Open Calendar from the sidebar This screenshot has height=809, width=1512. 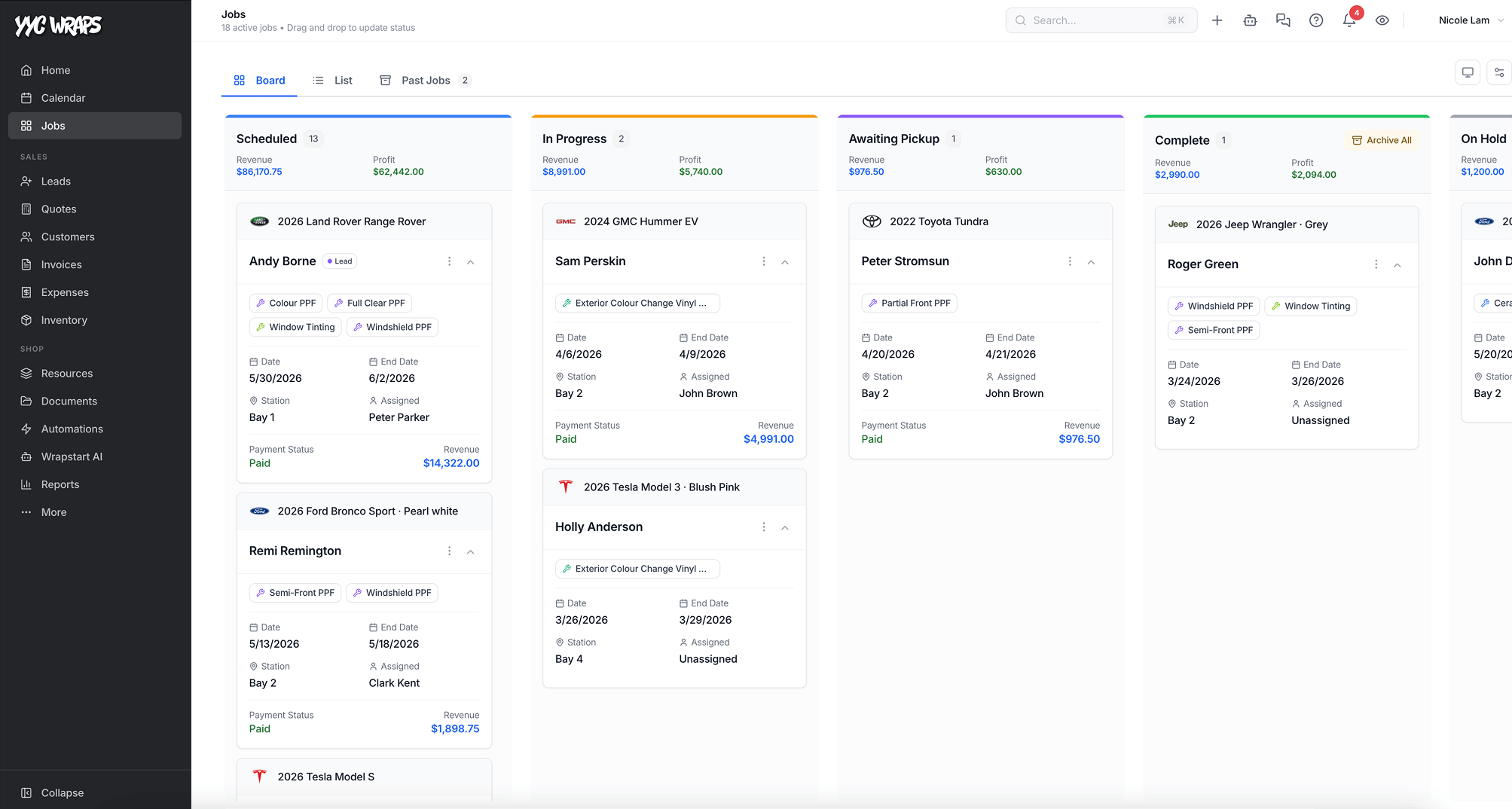tap(95, 98)
